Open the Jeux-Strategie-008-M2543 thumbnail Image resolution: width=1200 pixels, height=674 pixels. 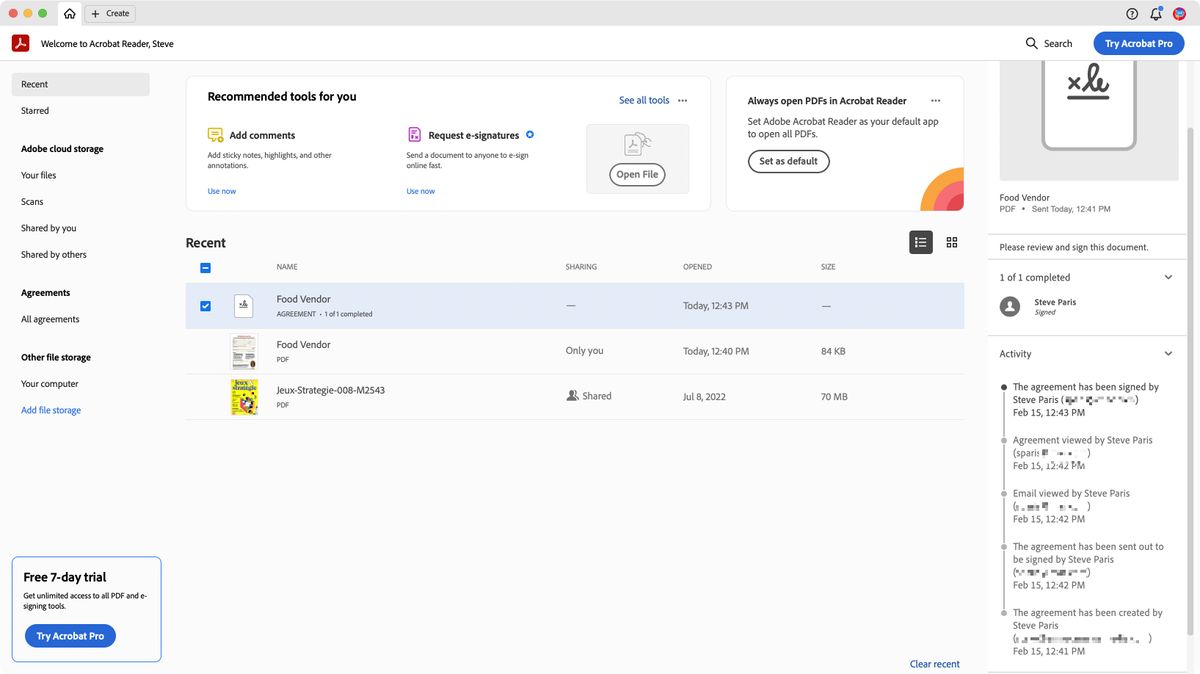244,397
